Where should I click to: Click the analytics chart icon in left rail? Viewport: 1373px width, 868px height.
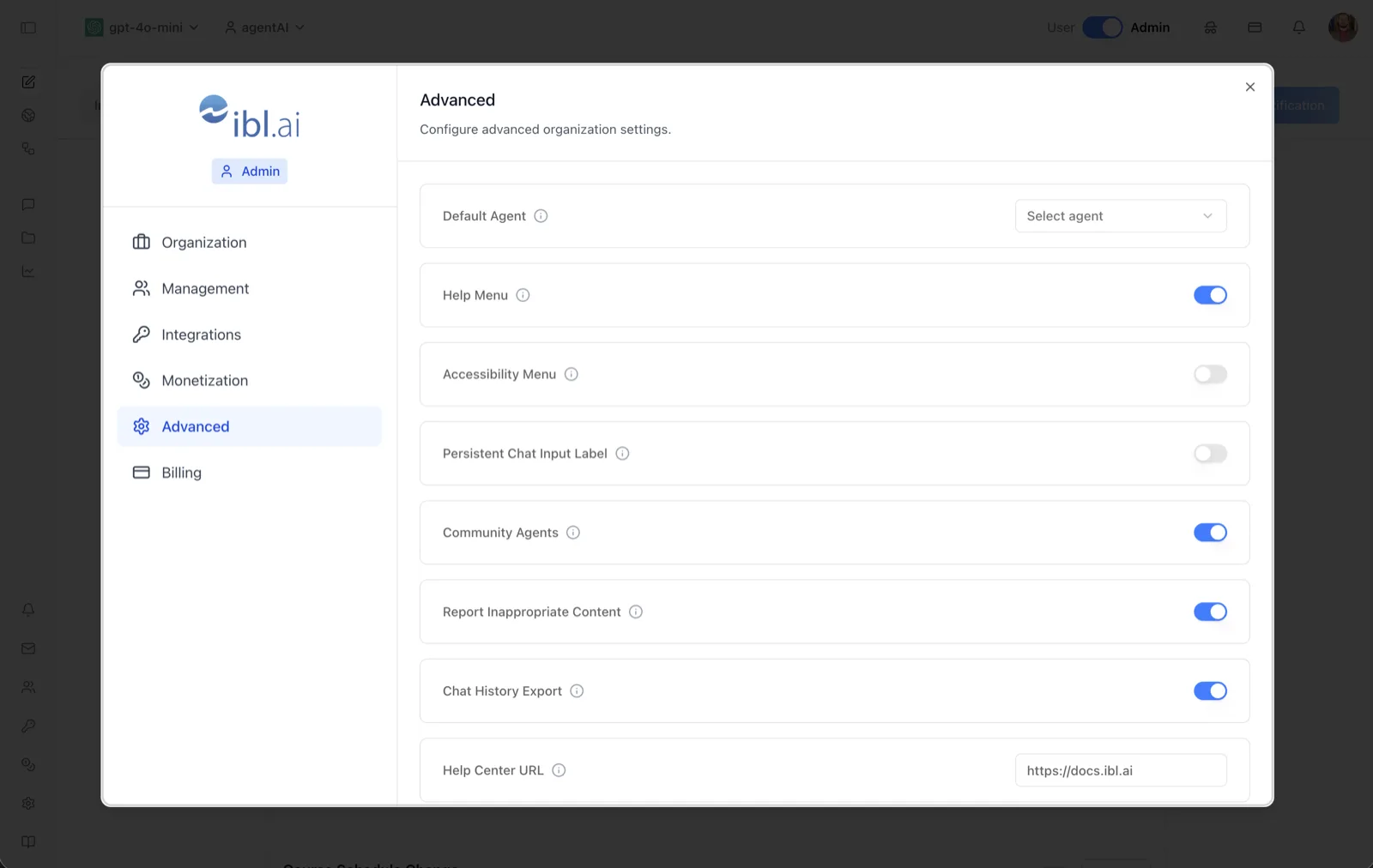click(28, 271)
